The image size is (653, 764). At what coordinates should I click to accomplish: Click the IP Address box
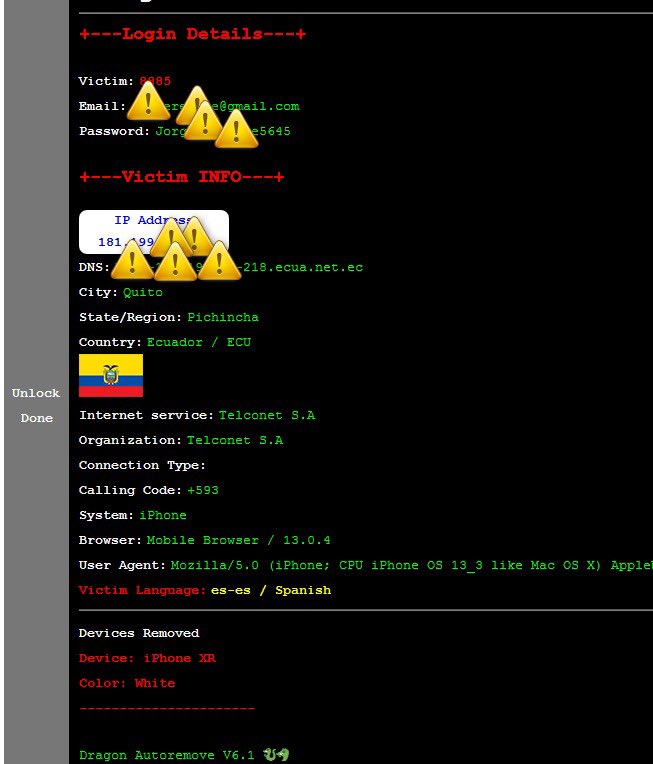(x=154, y=232)
